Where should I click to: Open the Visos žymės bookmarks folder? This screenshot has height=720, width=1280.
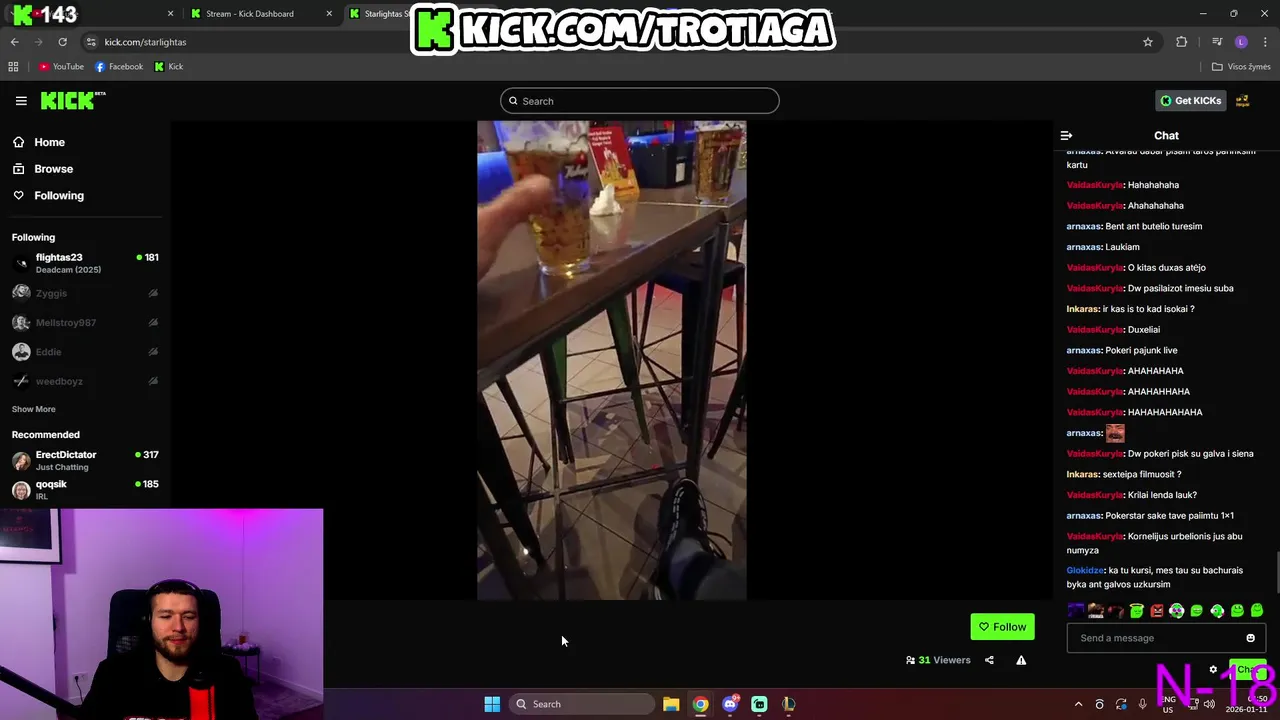(x=1241, y=67)
